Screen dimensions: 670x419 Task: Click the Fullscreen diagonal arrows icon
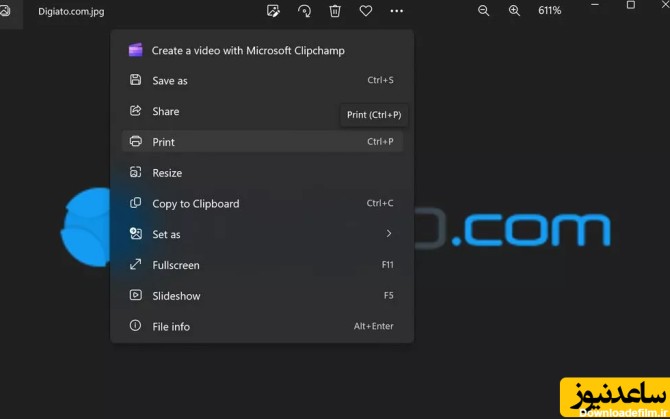(135, 264)
